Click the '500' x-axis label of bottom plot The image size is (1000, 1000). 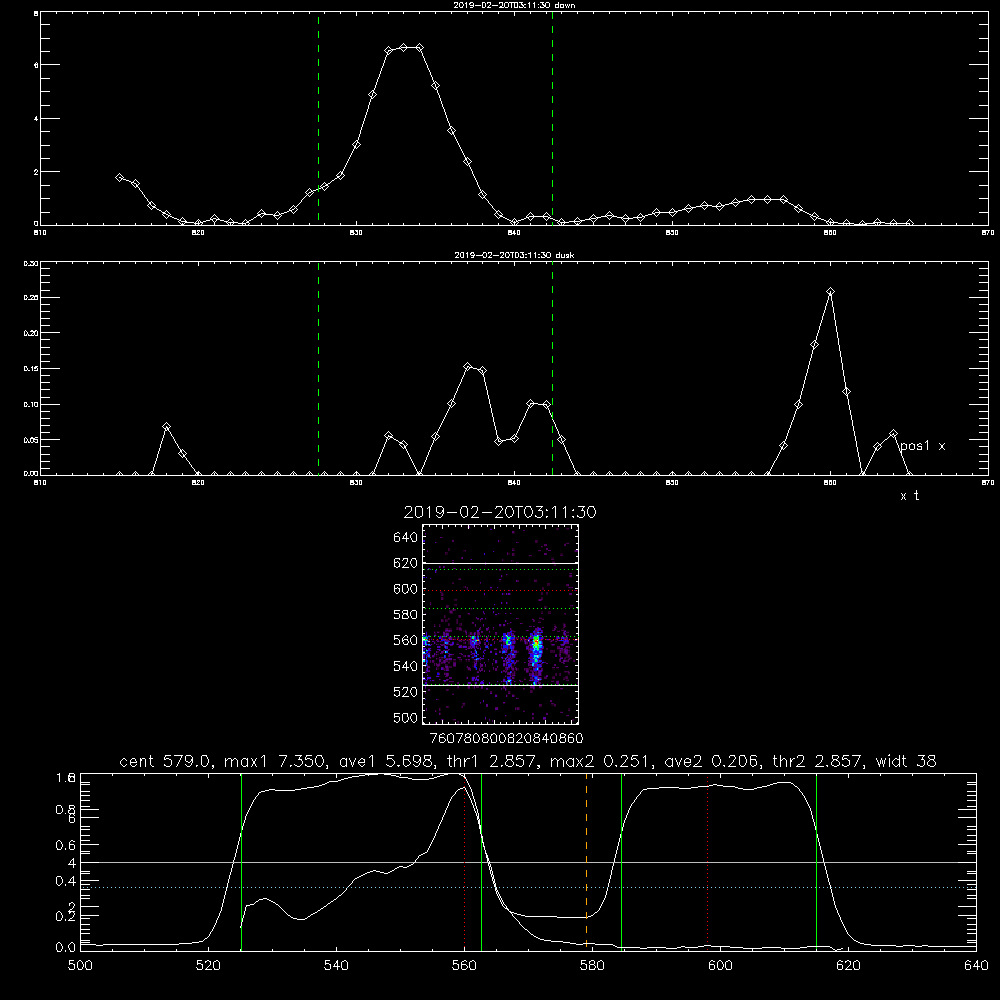(x=80, y=966)
